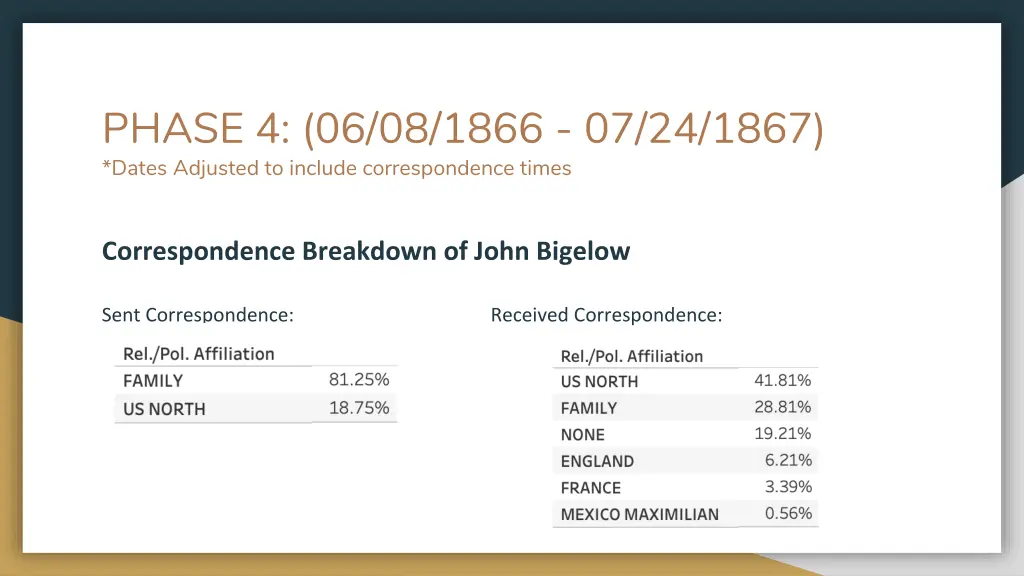Image resolution: width=1024 pixels, height=576 pixels.
Task: Click the PHASE 4 slide title
Action: tap(463, 128)
